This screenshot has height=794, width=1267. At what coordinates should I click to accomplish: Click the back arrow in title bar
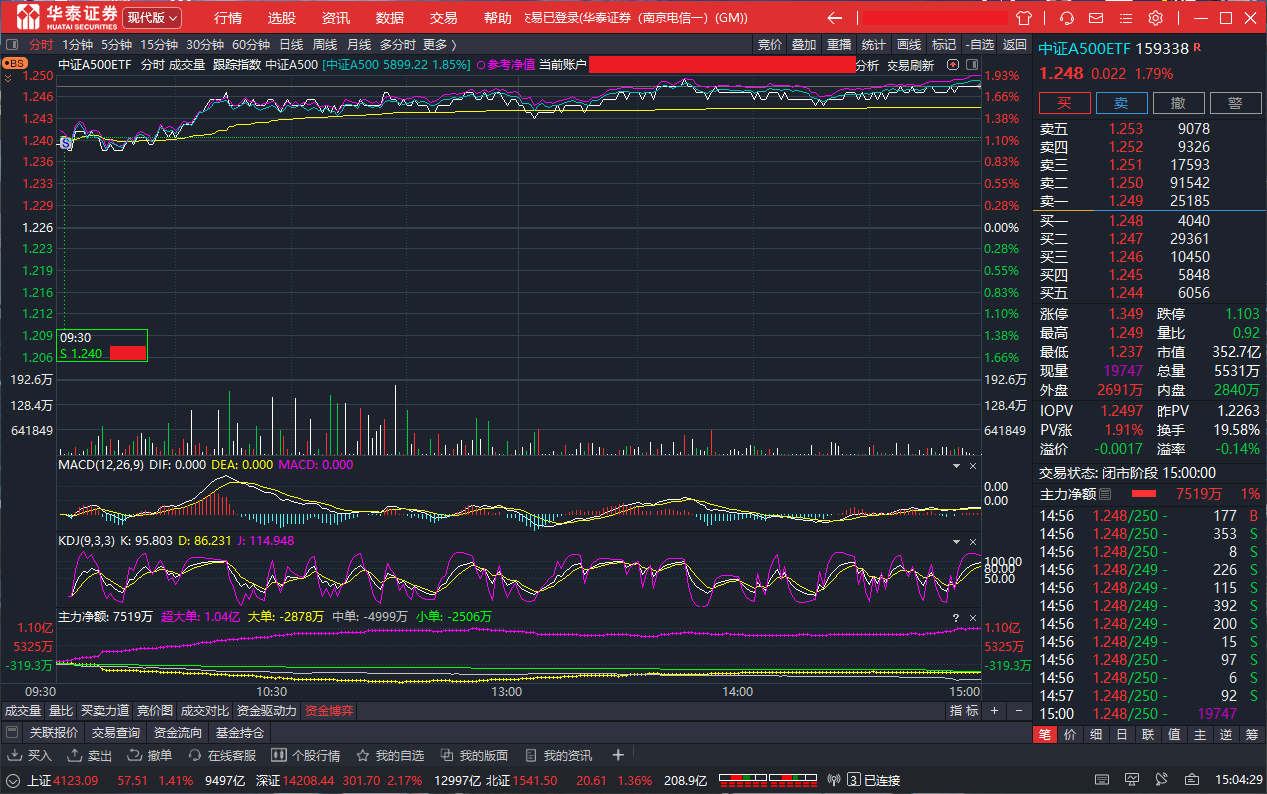[x=835, y=18]
